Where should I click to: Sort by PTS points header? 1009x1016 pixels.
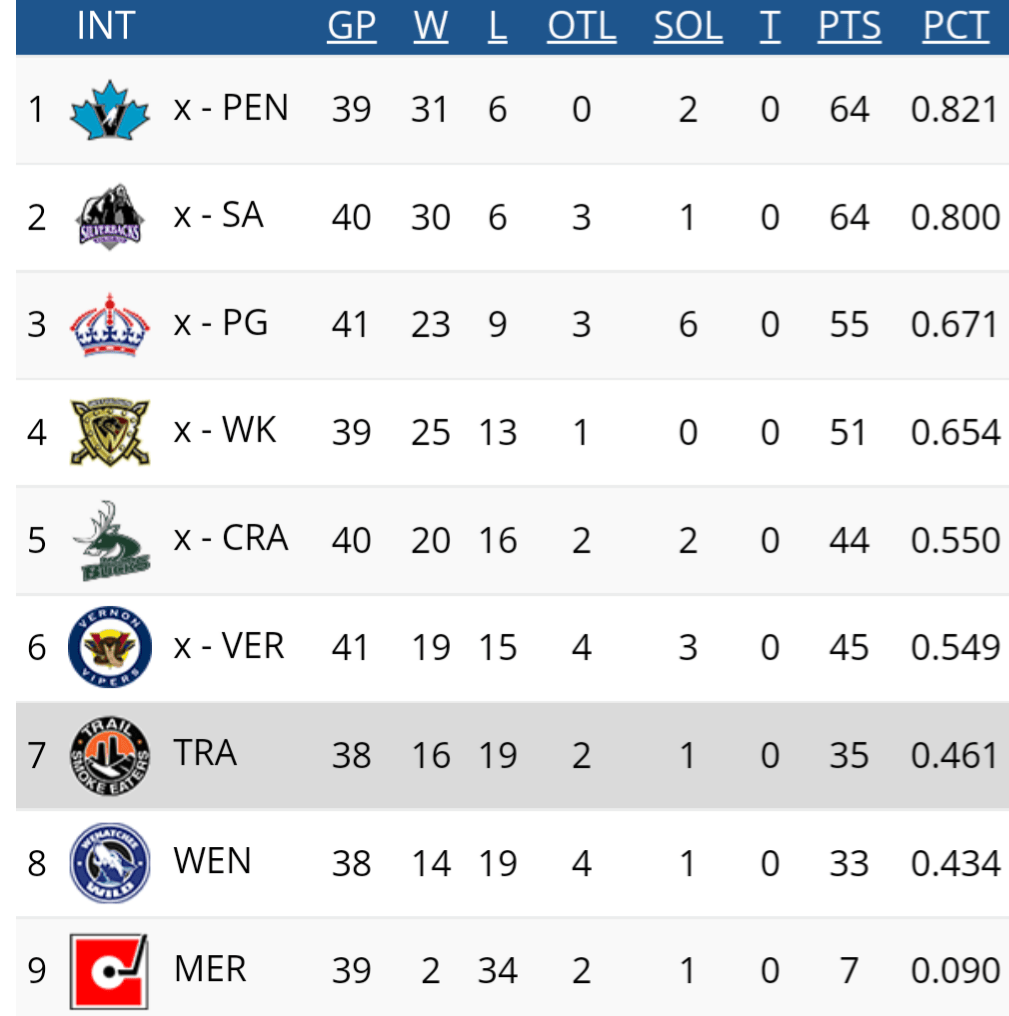coord(849,26)
